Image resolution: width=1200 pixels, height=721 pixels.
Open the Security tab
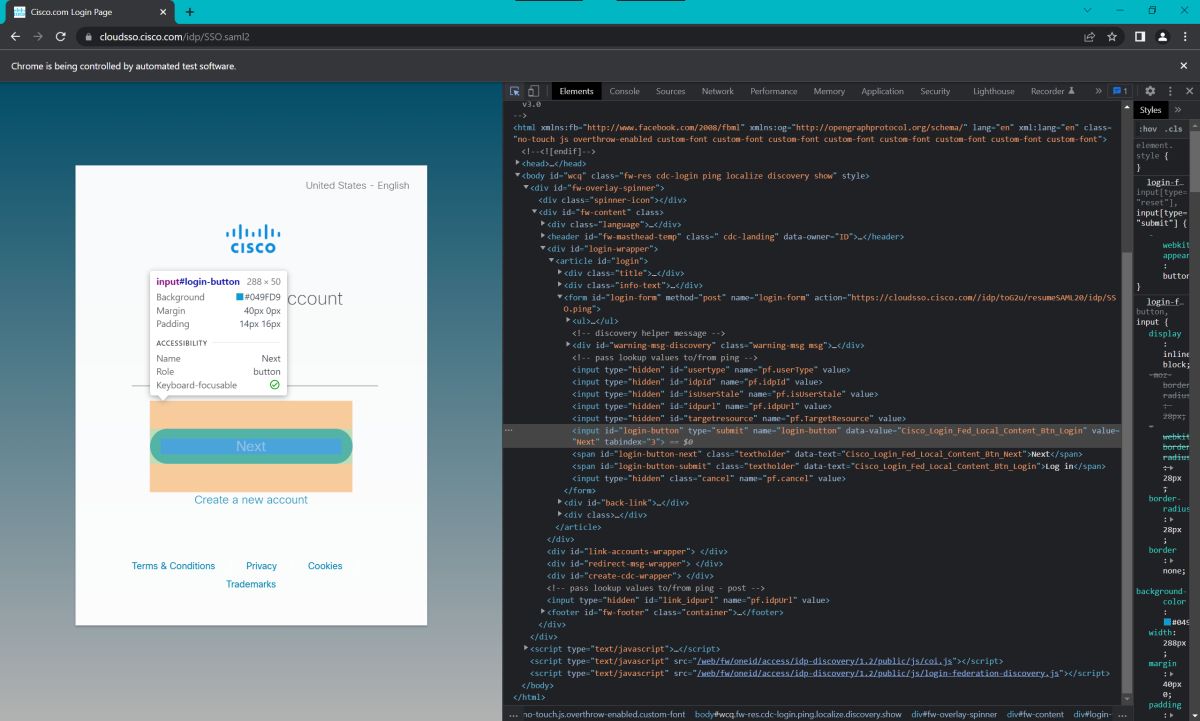point(935,91)
